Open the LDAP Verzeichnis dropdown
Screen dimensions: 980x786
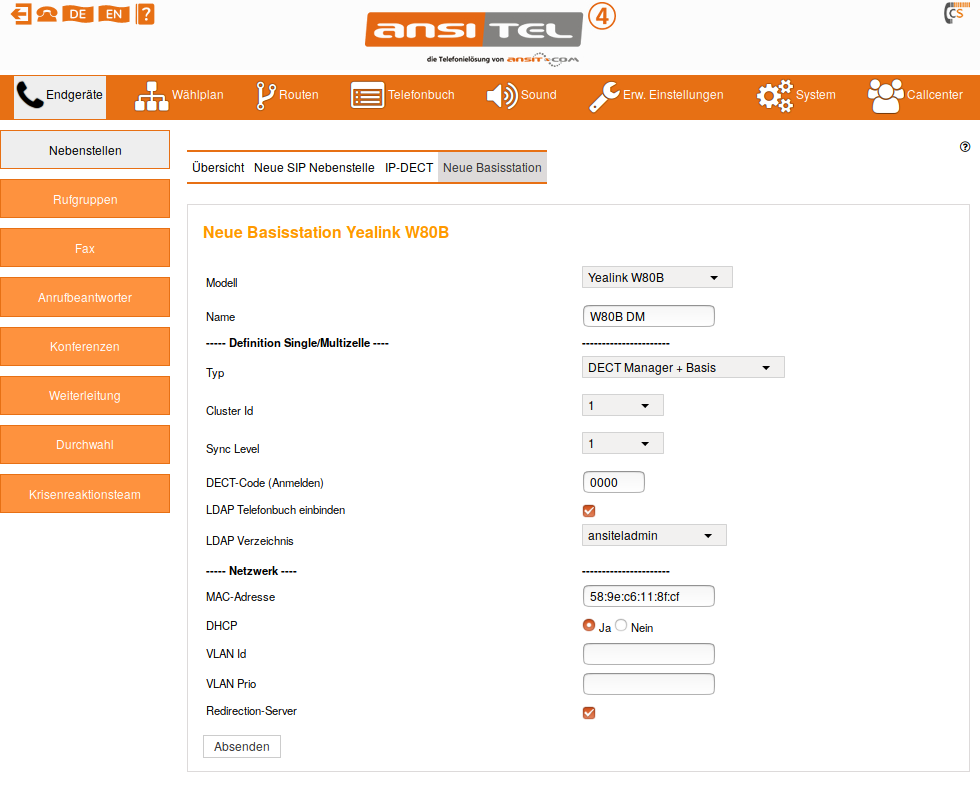pyautogui.click(x=654, y=535)
